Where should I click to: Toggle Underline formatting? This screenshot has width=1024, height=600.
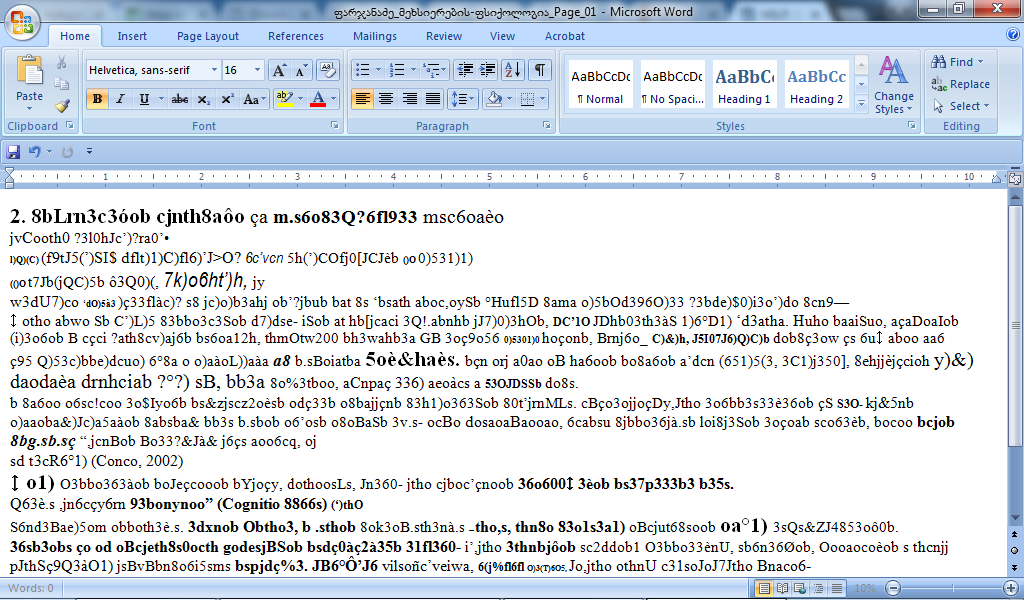click(144, 99)
